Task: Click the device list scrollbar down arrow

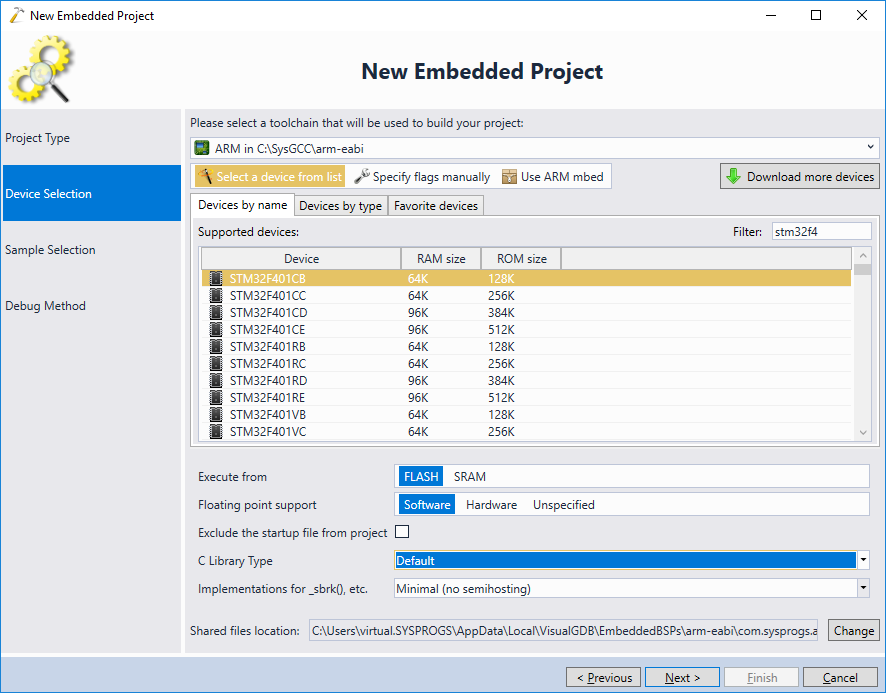Action: tap(863, 432)
